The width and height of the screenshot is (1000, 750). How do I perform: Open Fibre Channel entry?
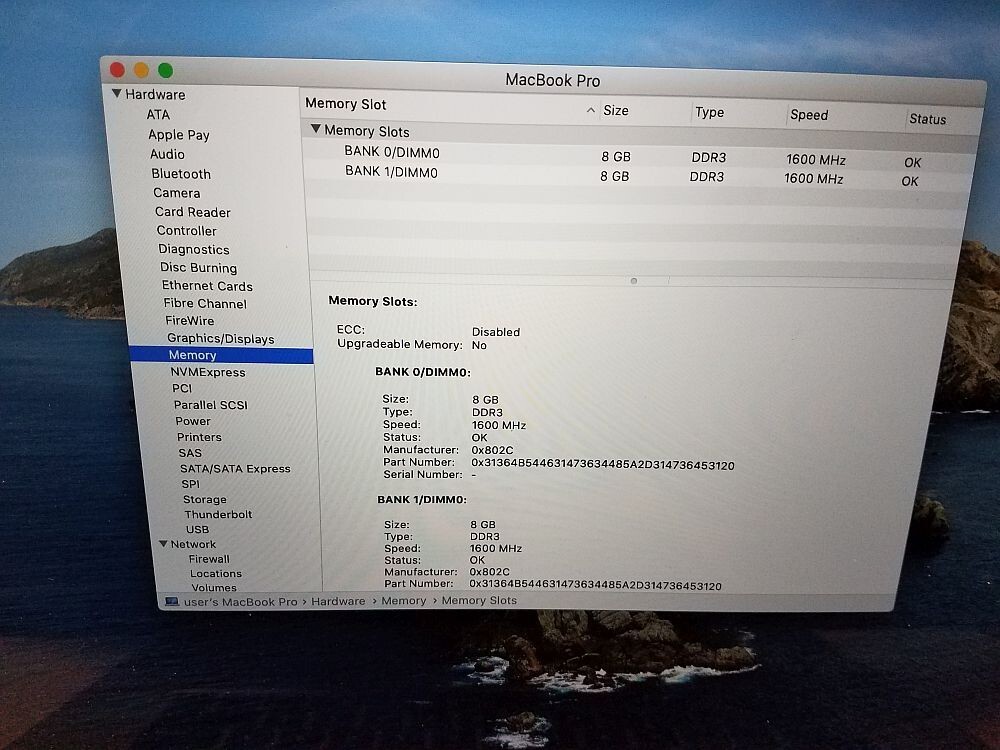(205, 304)
